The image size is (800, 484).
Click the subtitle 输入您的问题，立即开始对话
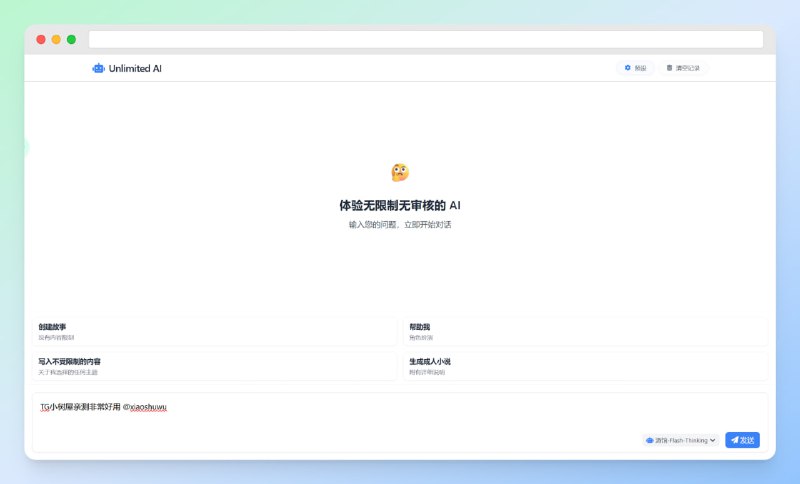click(x=400, y=224)
